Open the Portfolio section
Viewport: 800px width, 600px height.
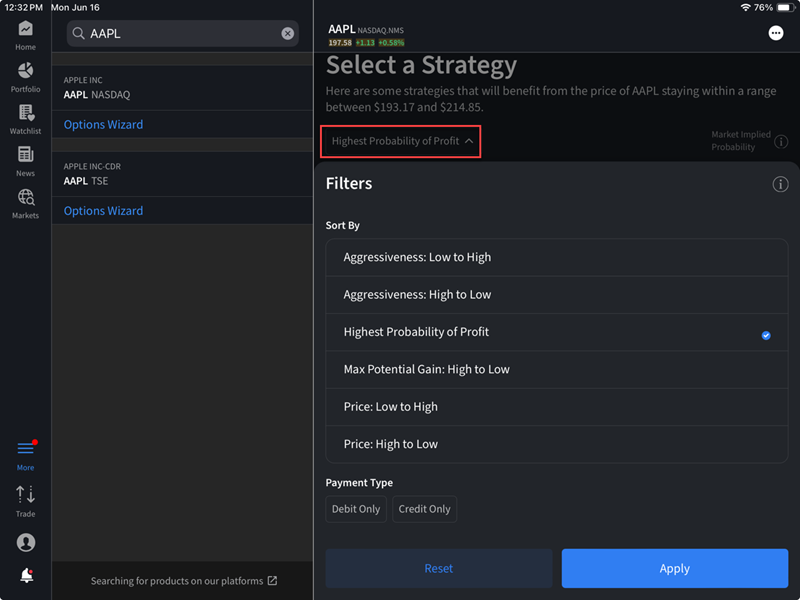[x=25, y=78]
